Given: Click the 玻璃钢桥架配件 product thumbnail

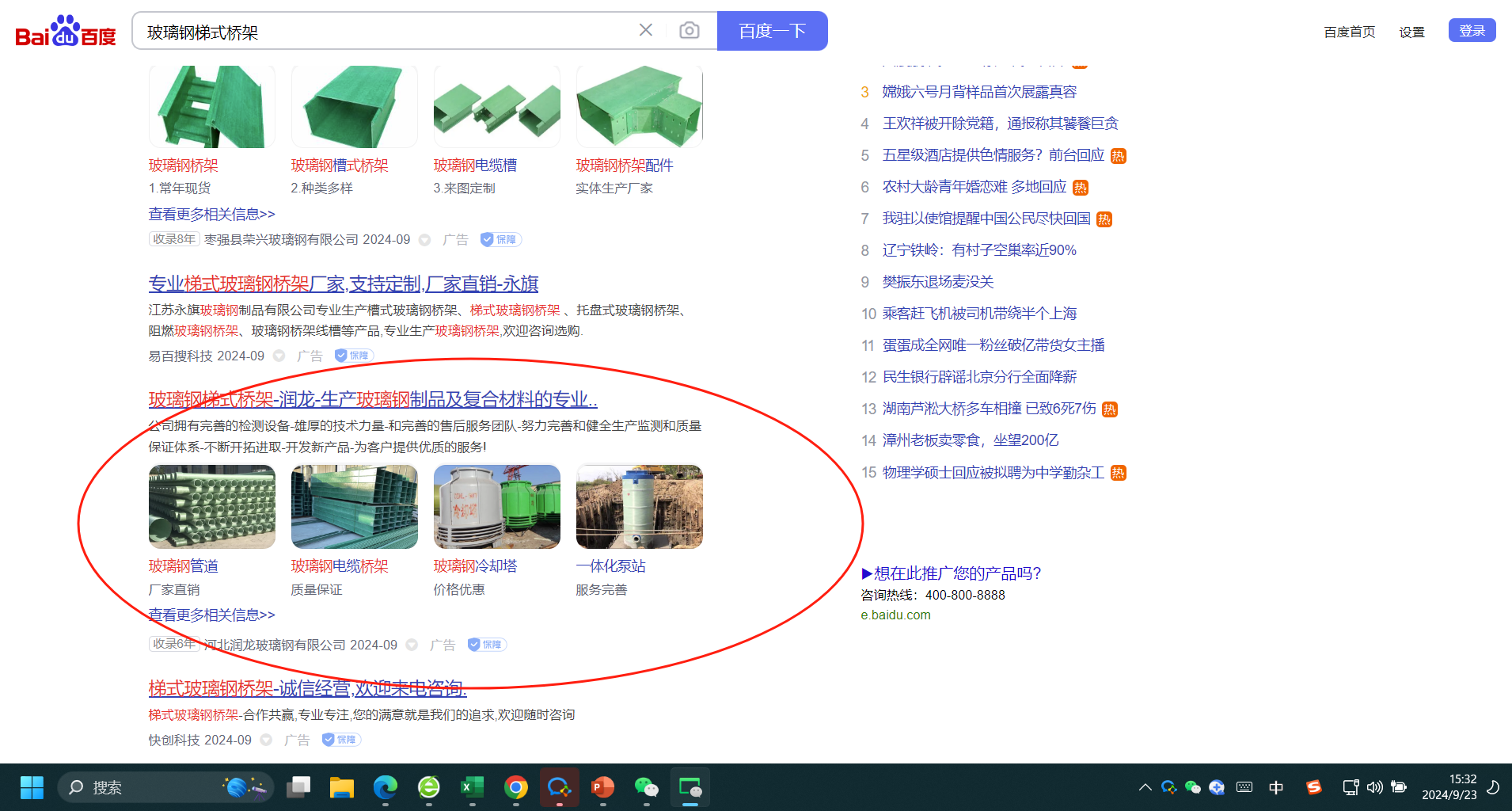Looking at the screenshot, I should [x=640, y=107].
